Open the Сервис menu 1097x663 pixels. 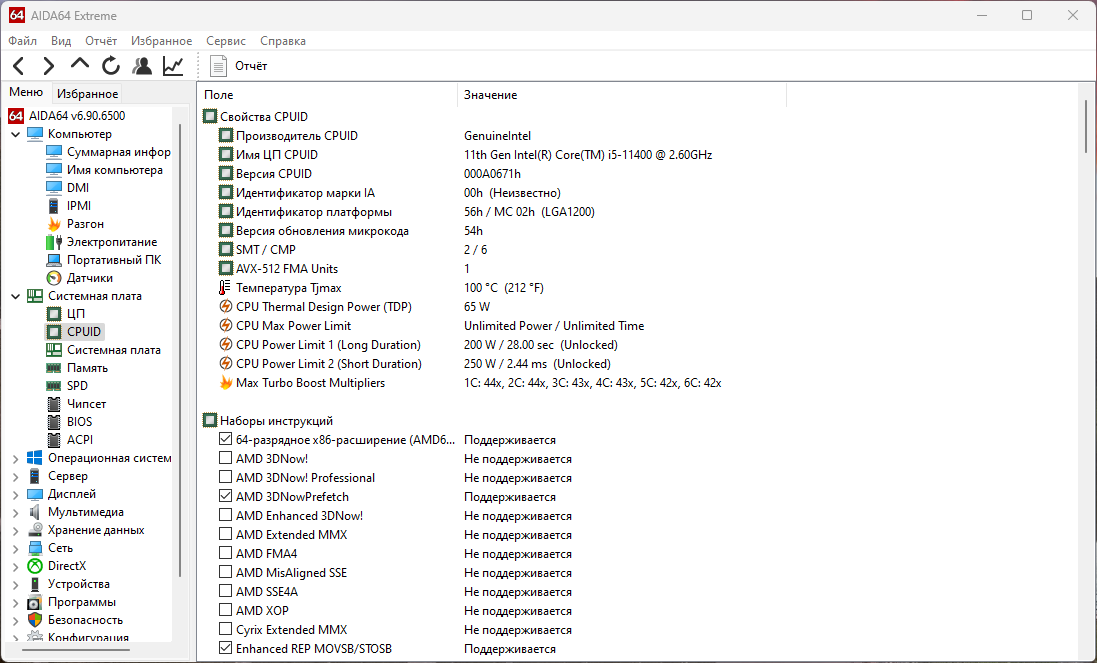(225, 41)
